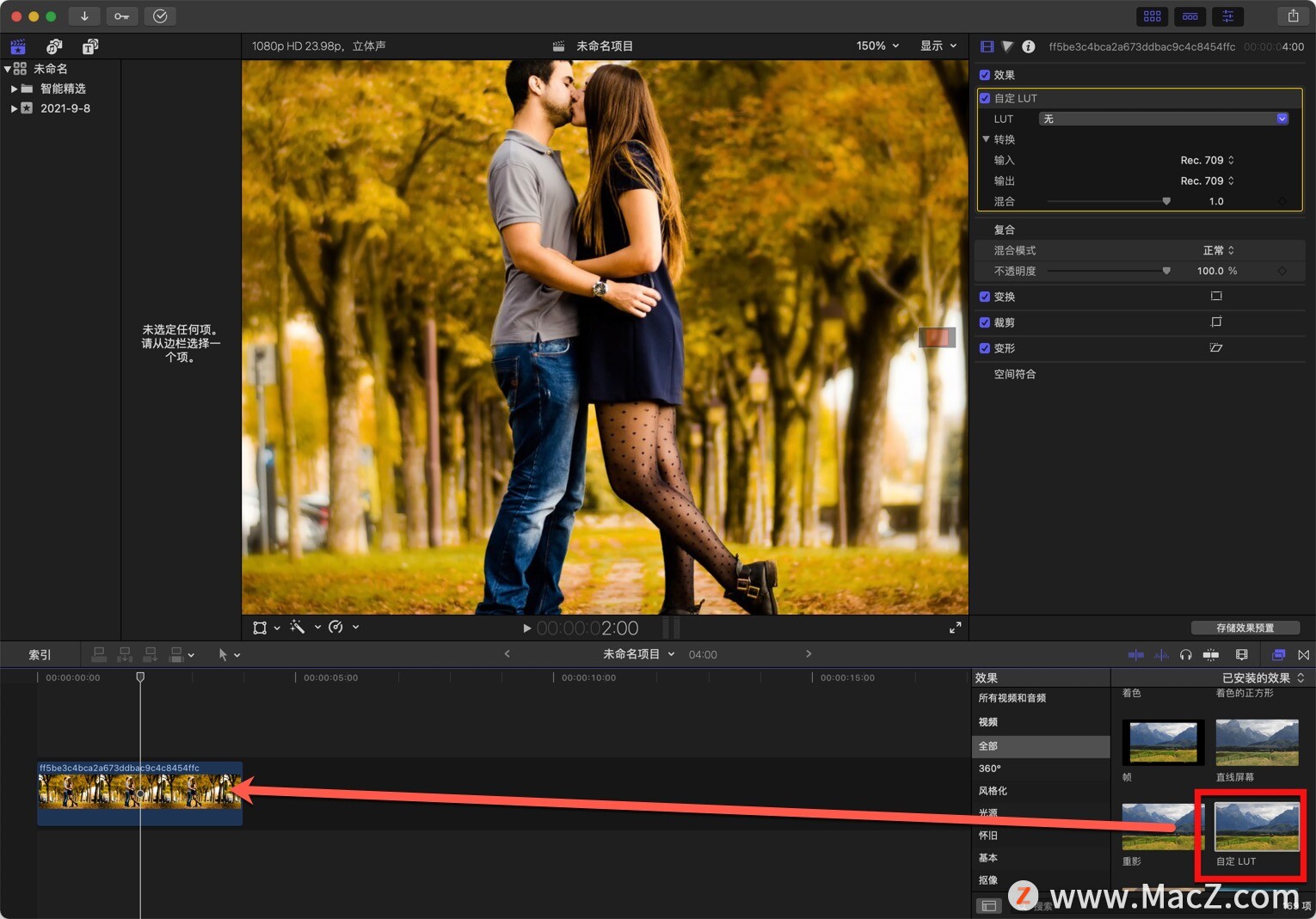Toggle the 裁剪 crop checkbox

point(985,322)
